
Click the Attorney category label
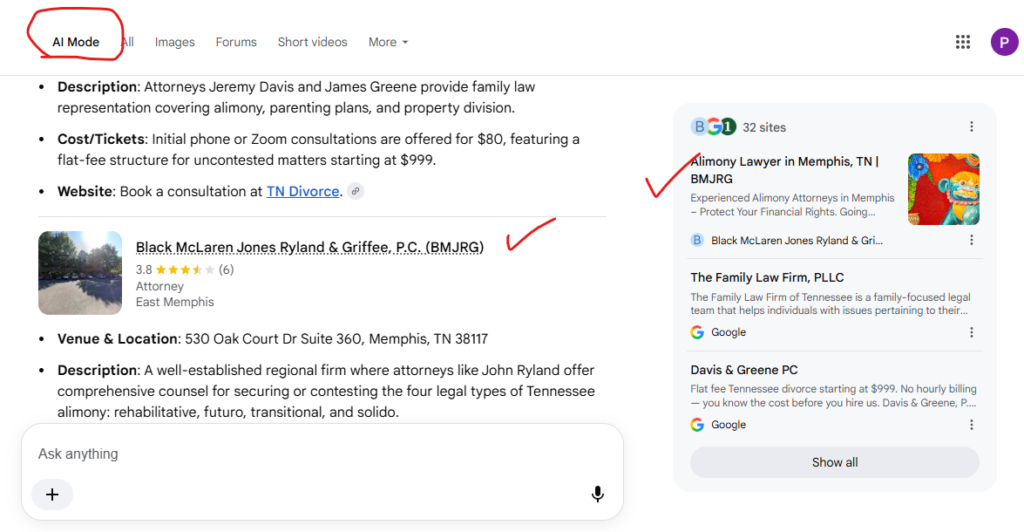tap(159, 286)
